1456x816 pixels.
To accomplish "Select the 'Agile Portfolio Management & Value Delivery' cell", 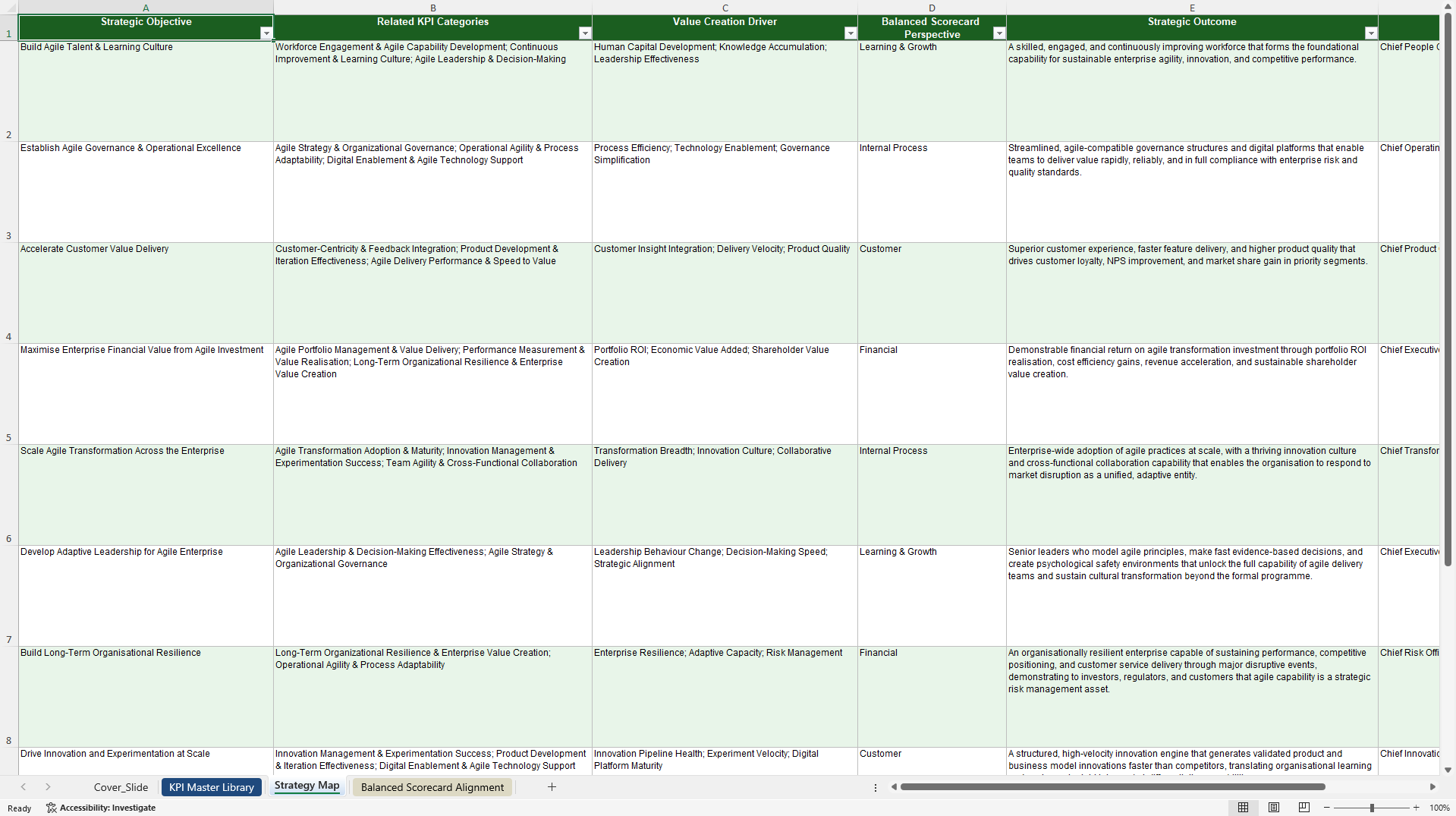I will (x=432, y=394).
